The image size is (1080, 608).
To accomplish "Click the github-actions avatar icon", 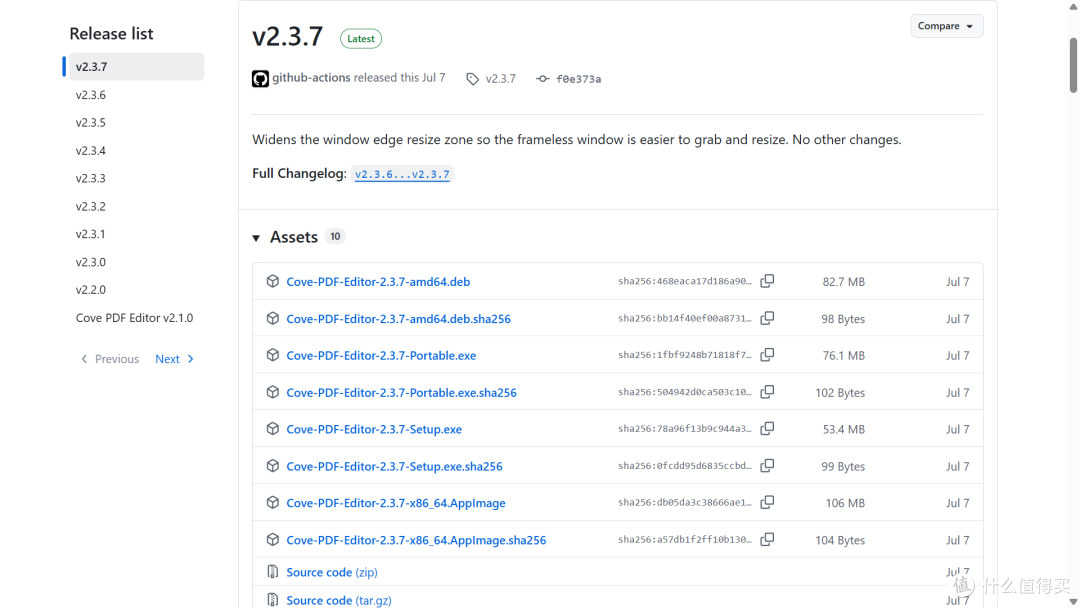I will coord(260,78).
